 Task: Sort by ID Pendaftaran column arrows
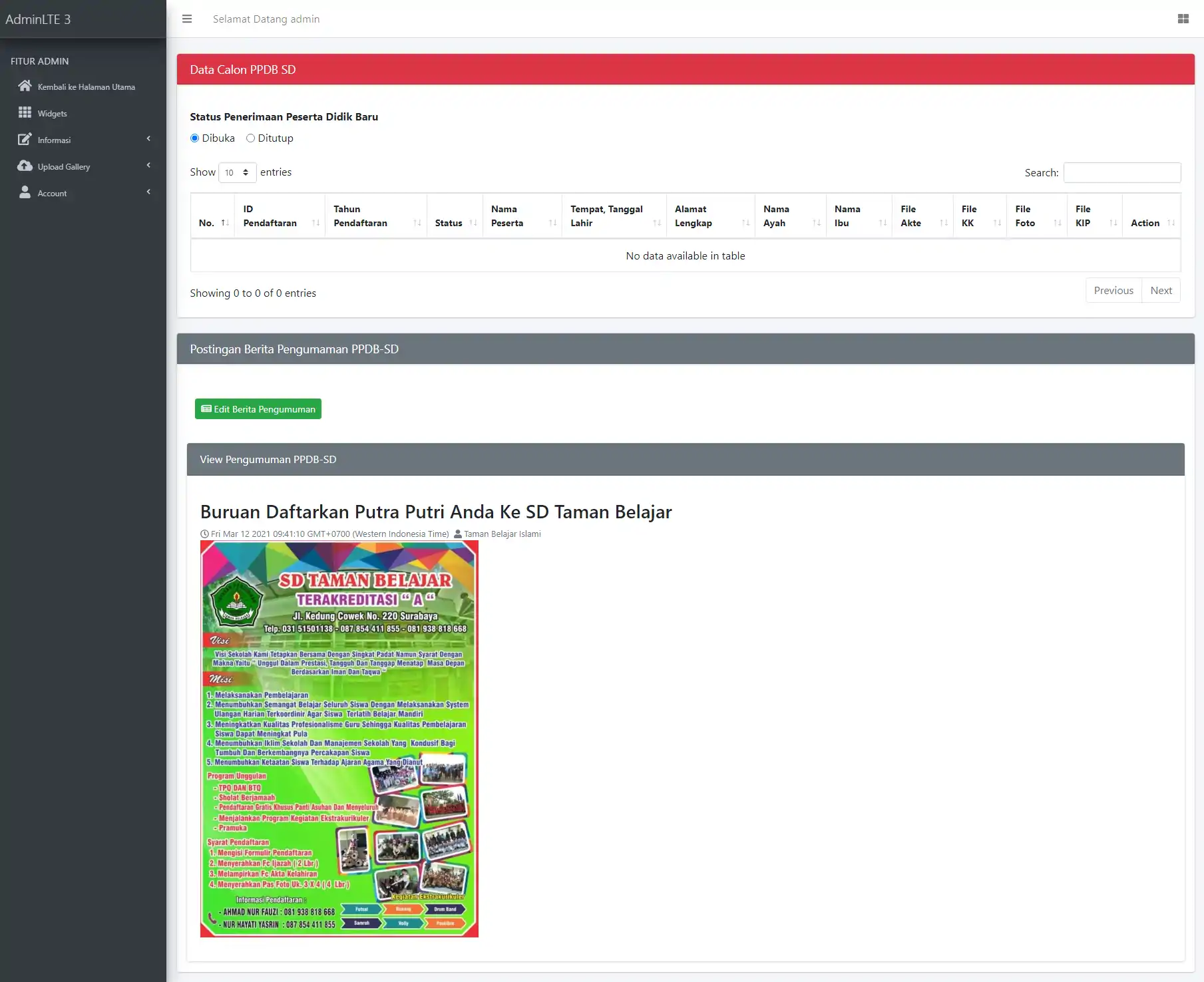click(316, 223)
